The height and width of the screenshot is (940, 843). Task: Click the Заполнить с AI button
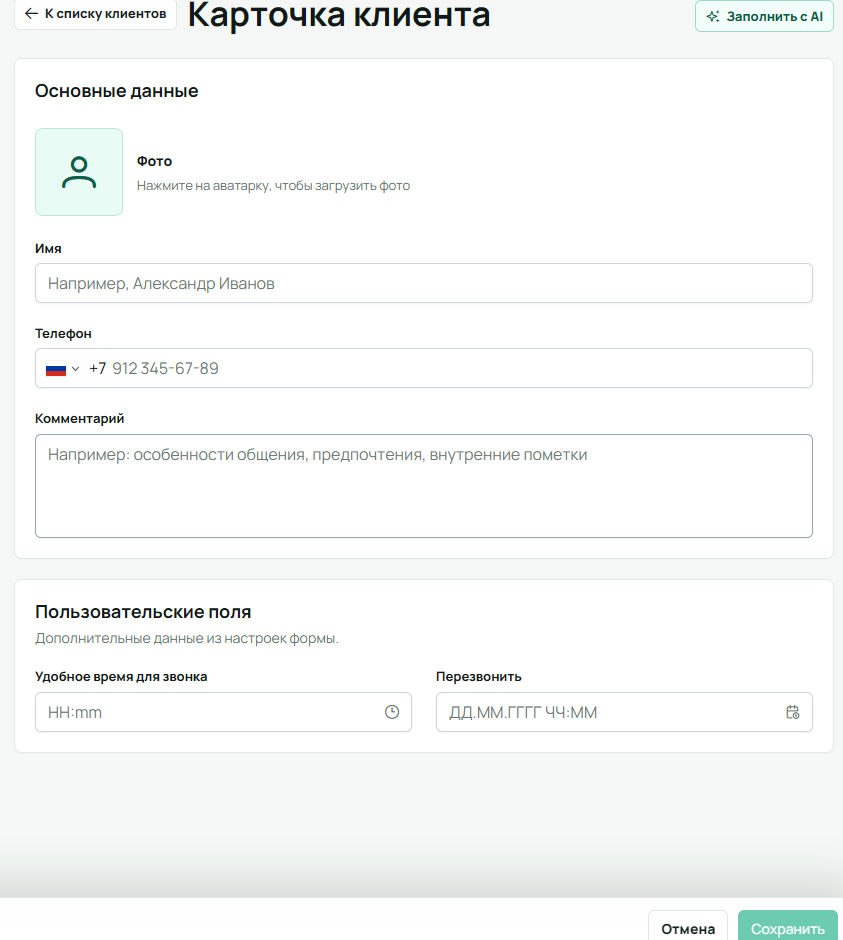coord(764,16)
